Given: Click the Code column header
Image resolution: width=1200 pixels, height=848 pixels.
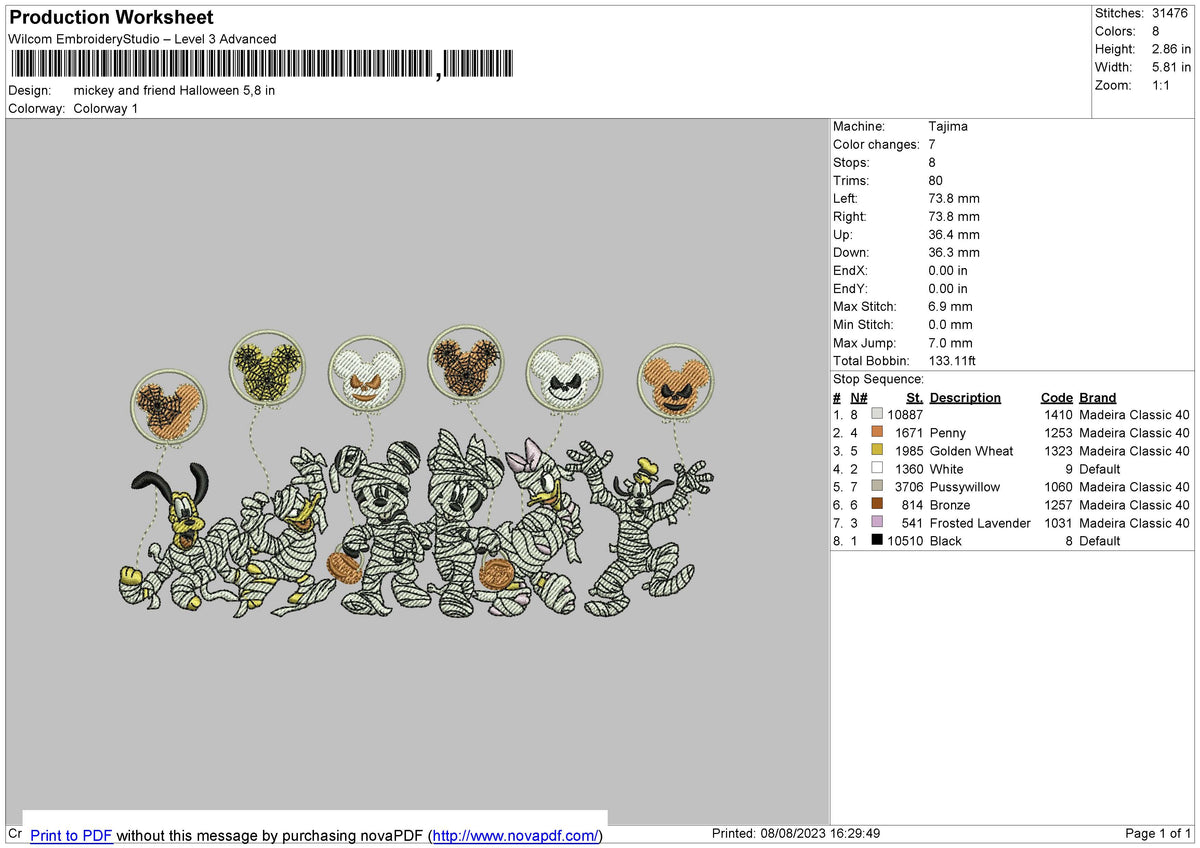Looking at the screenshot, I should coord(1056,397).
